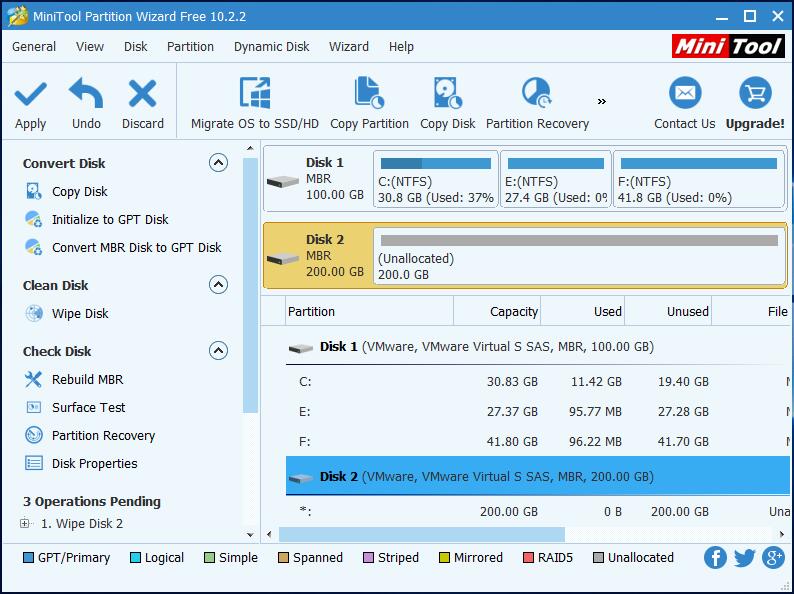Select the *: unallocated 200.00 GB row
Screen dimensions: 794x594
coord(538,511)
